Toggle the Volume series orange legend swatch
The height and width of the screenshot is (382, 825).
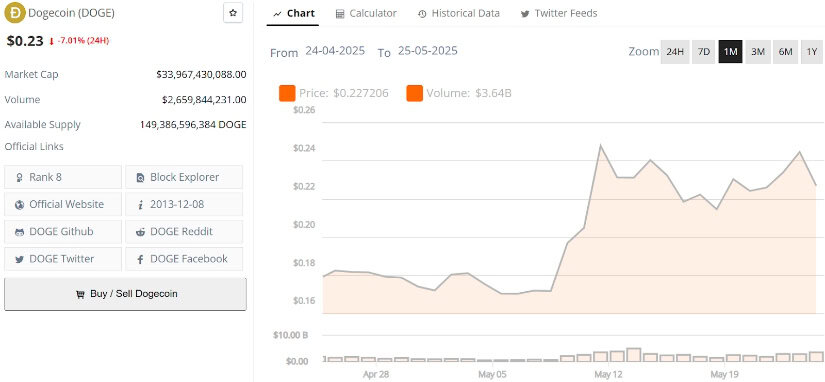(415, 94)
